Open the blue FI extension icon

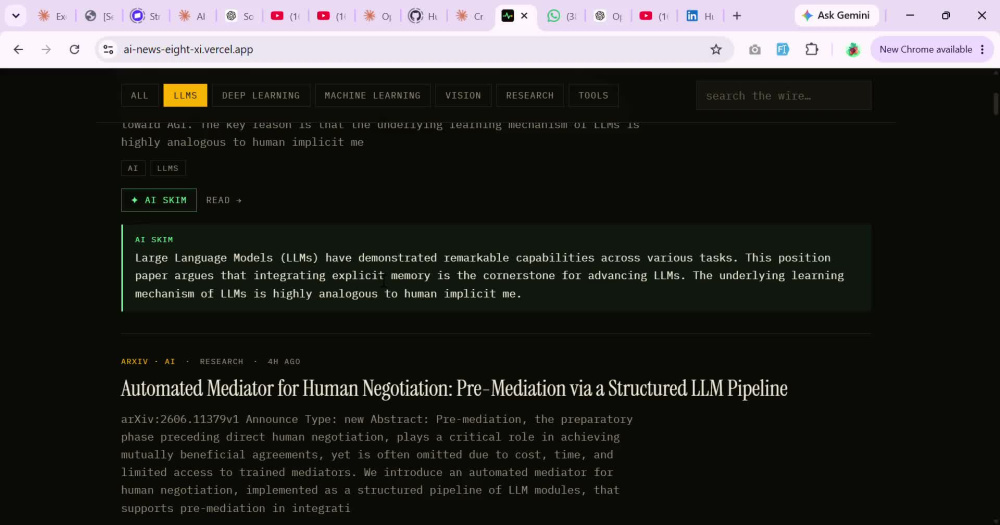point(783,49)
